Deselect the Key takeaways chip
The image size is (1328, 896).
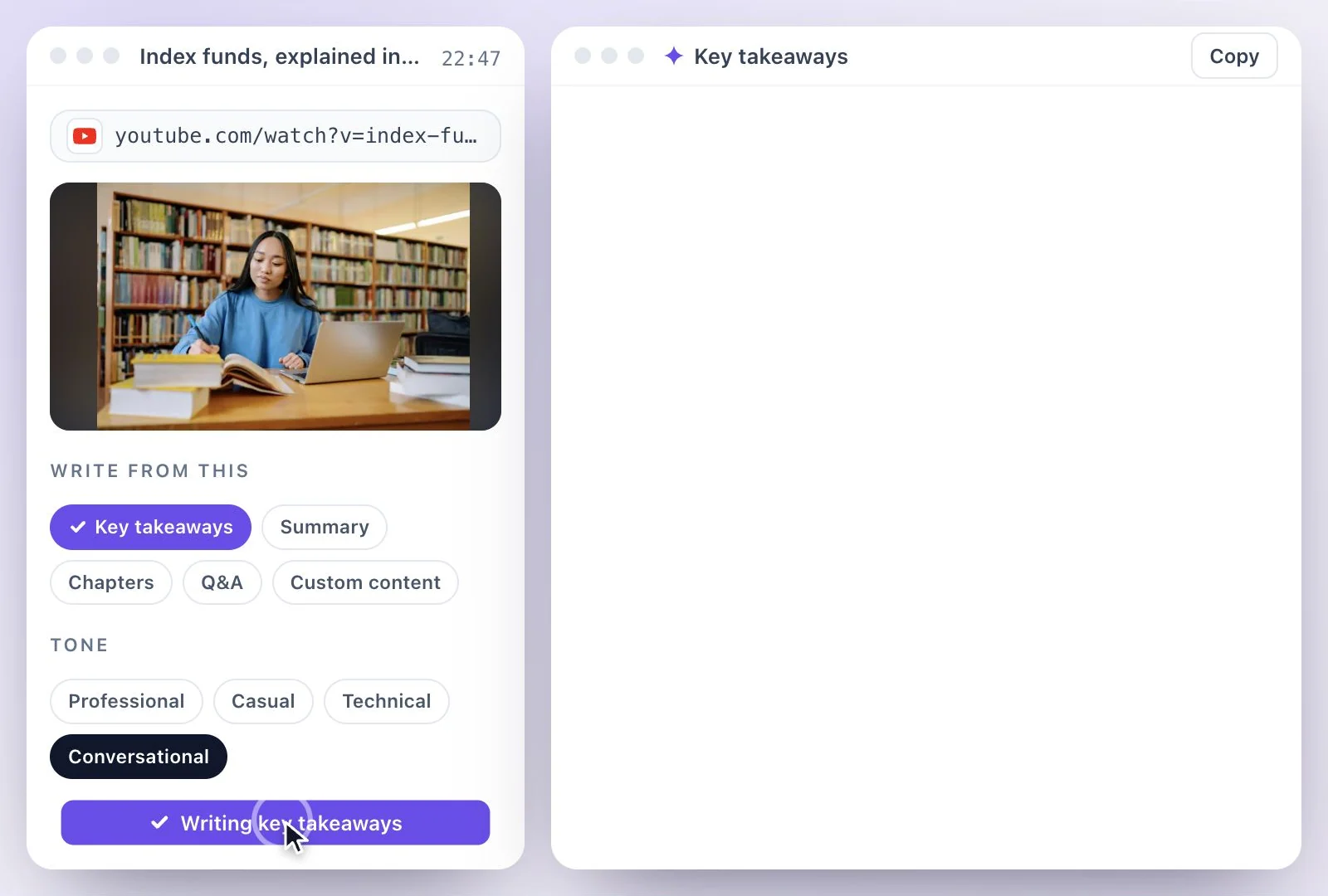point(150,527)
